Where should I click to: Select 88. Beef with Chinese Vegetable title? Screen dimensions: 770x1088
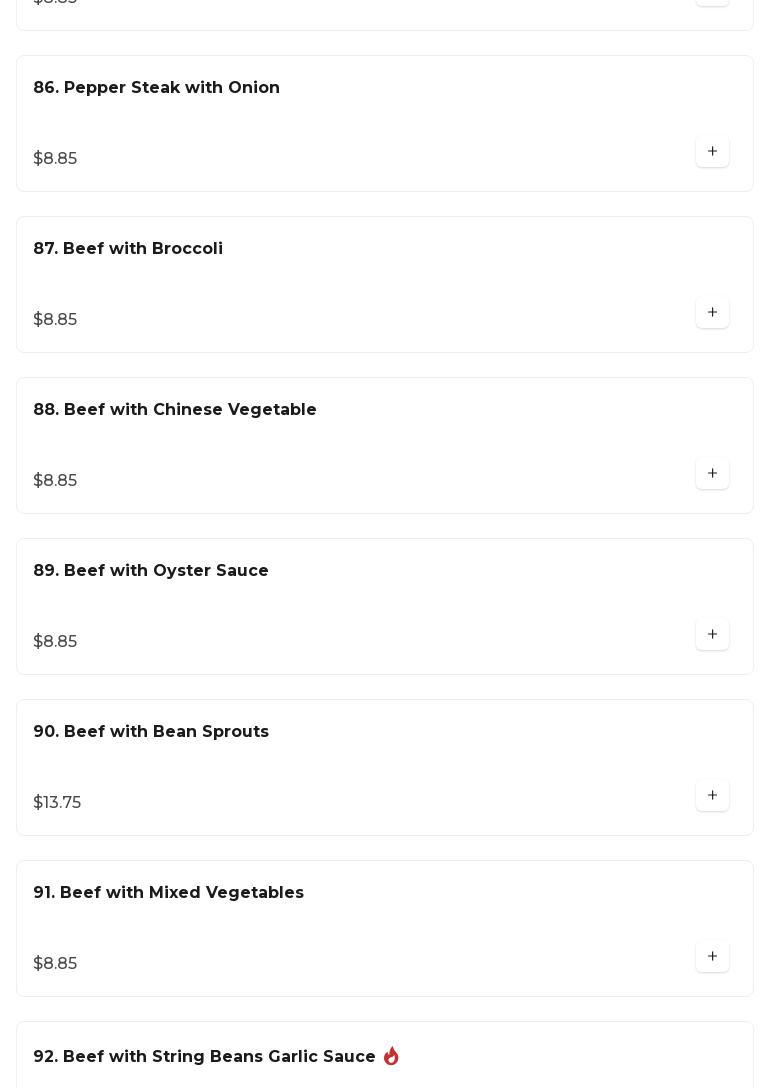click(x=175, y=410)
